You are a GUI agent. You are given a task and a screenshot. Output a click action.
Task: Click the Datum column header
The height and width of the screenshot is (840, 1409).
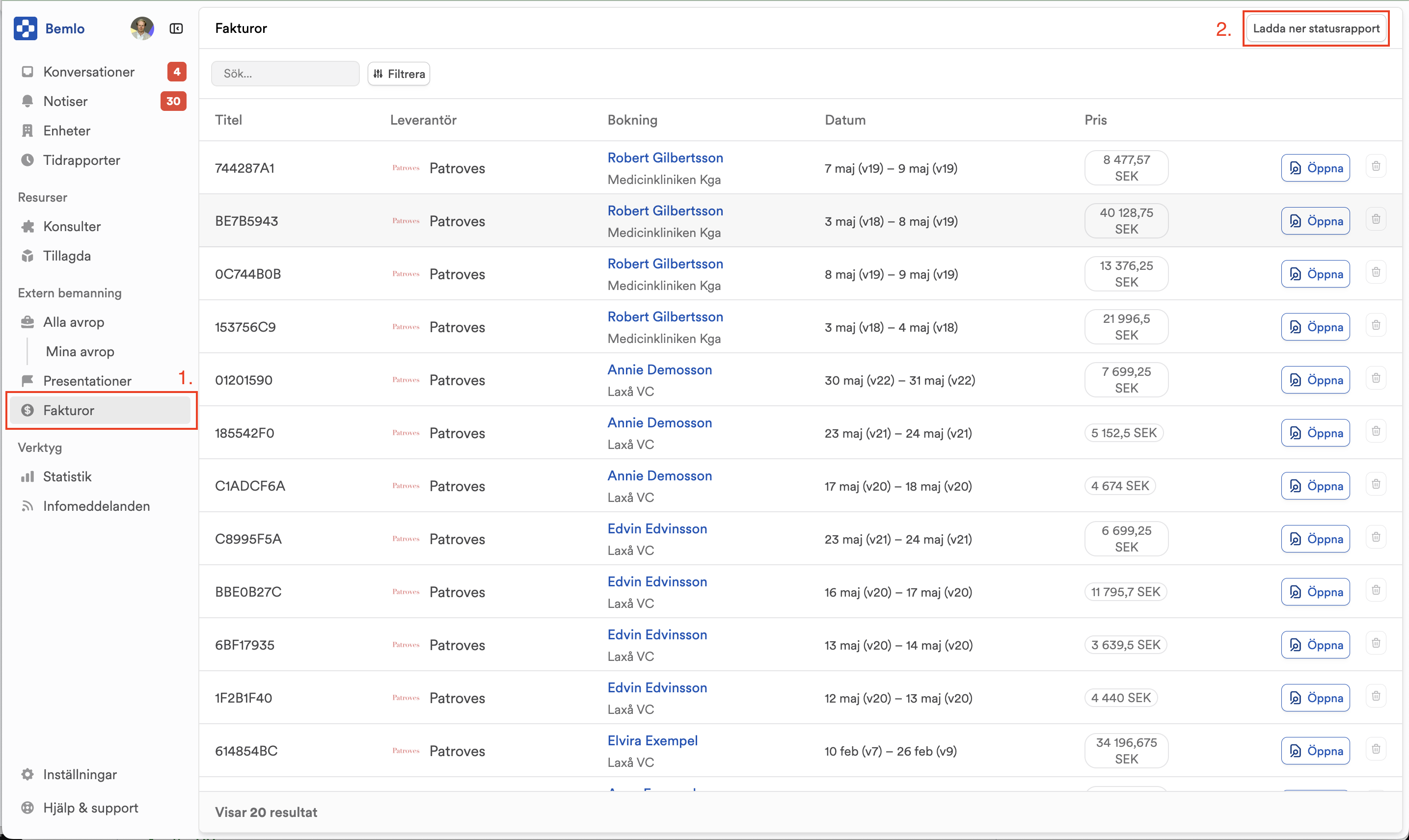(845, 120)
